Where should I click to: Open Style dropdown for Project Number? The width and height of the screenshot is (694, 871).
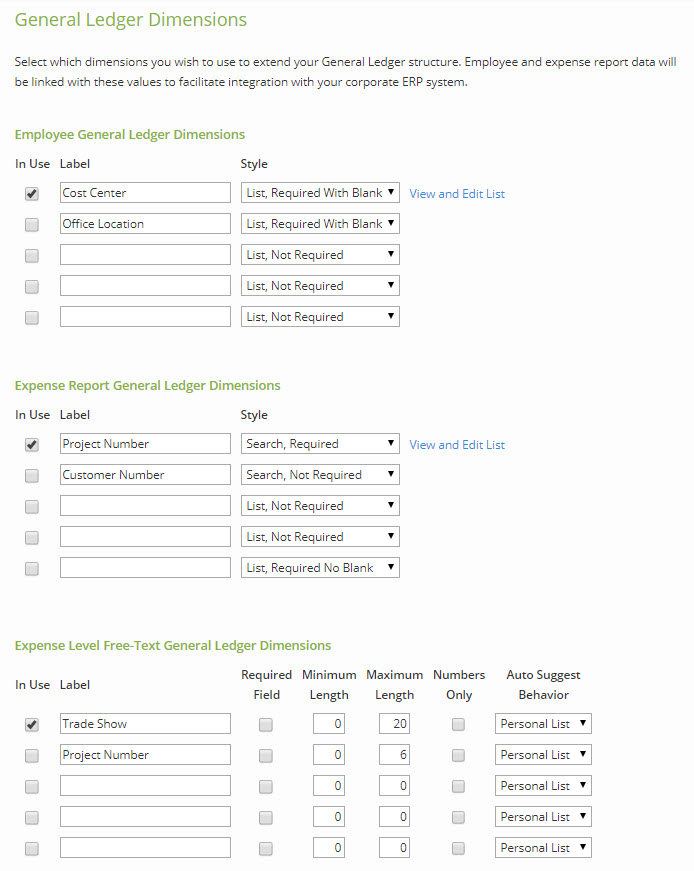click(320, 444)
